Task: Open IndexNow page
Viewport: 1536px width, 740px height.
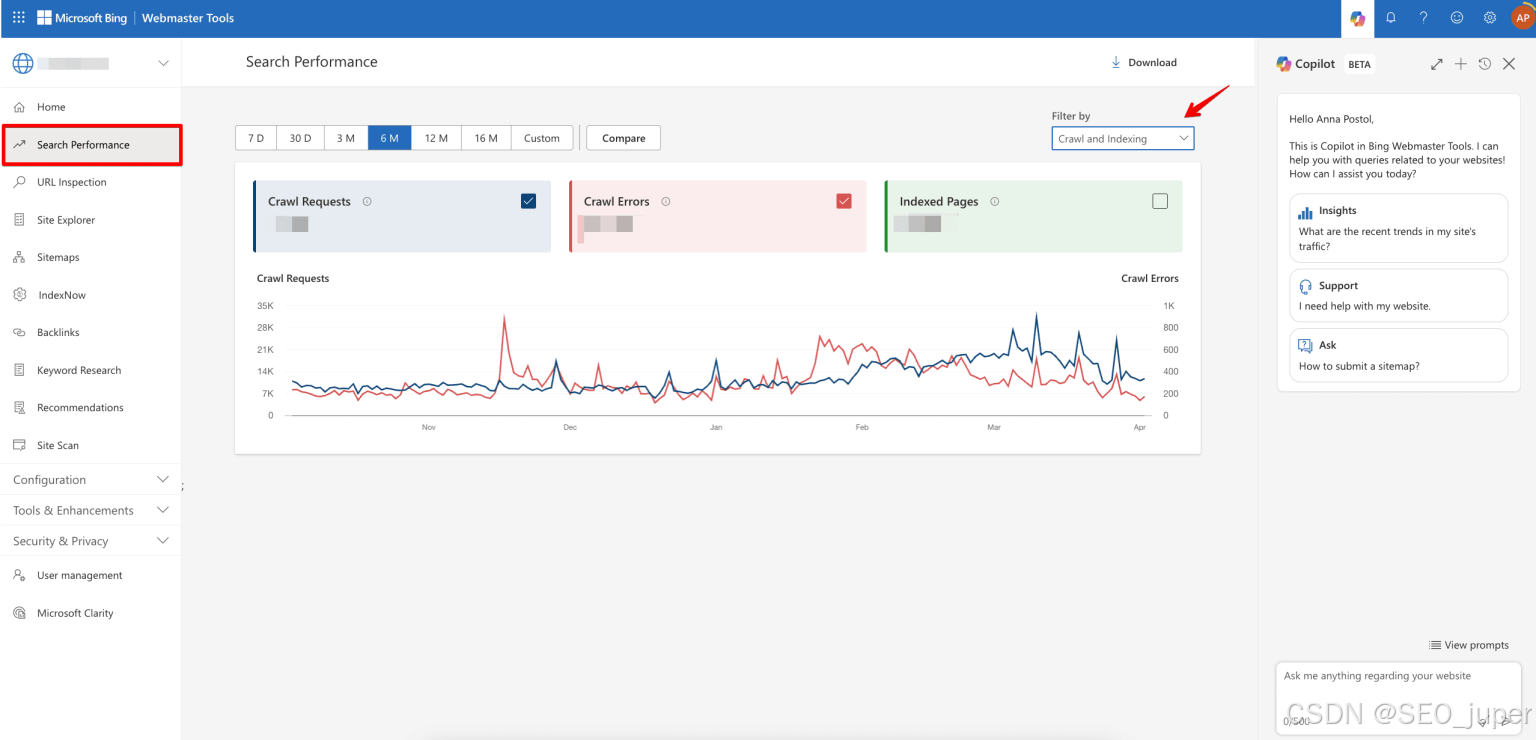Action: [90, 295]
